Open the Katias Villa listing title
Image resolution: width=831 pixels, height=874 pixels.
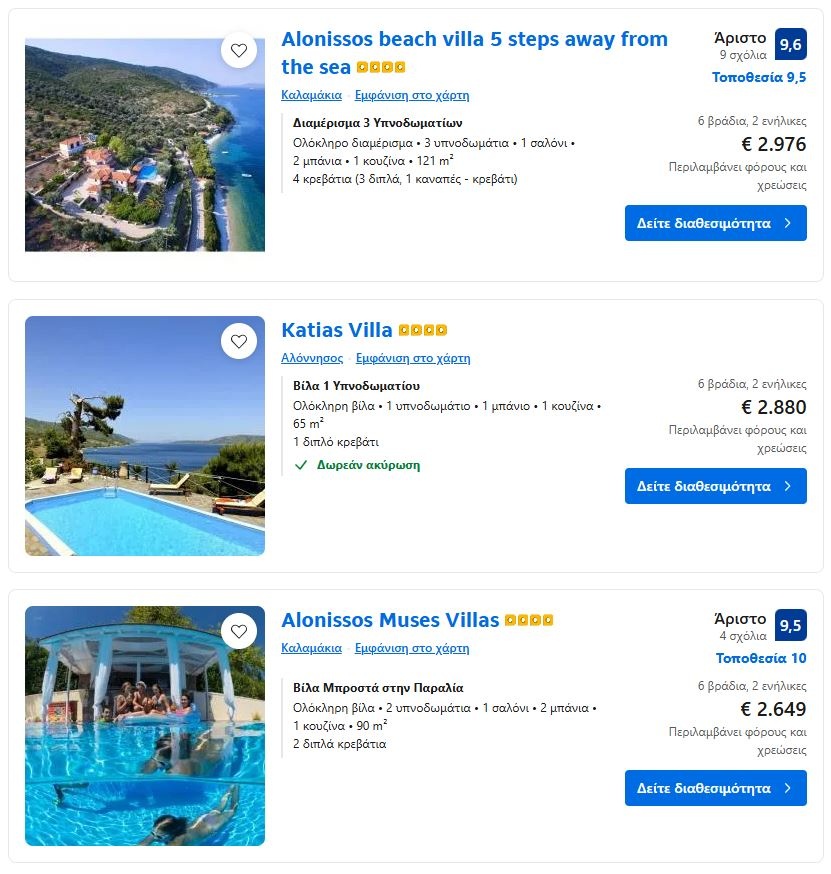click(337, 330)
